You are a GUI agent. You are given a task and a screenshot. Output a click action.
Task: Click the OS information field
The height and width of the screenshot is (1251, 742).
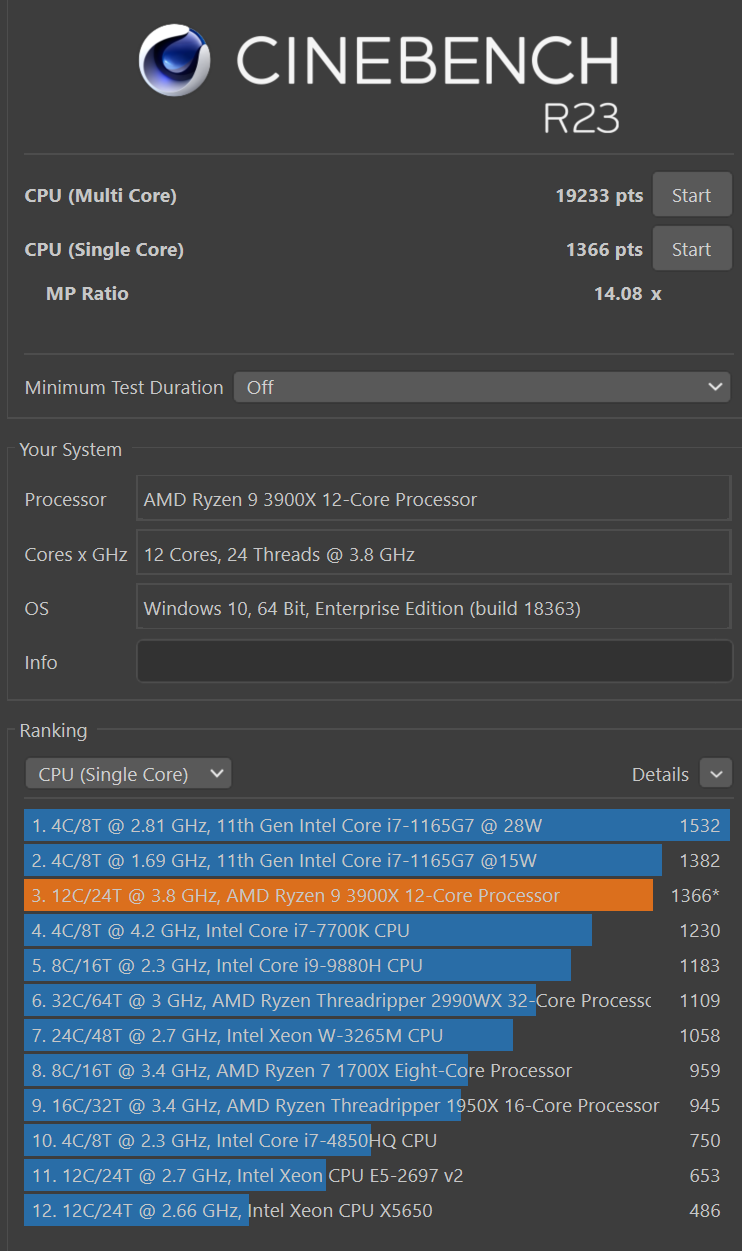pyautogui.click(x=433, y=608)
